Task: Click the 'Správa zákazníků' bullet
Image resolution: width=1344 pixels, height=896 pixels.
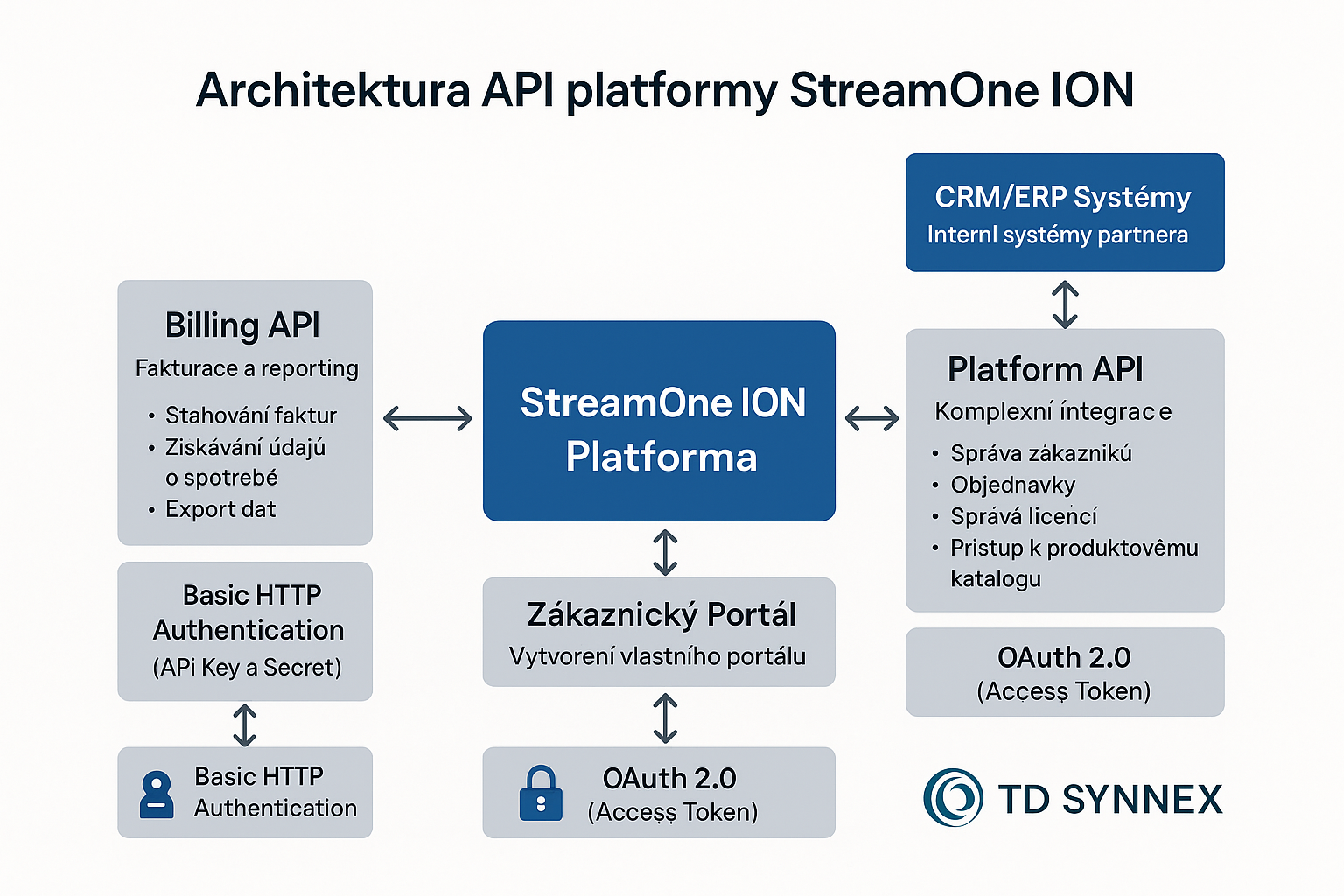Action: click(x=1041, y=453)
